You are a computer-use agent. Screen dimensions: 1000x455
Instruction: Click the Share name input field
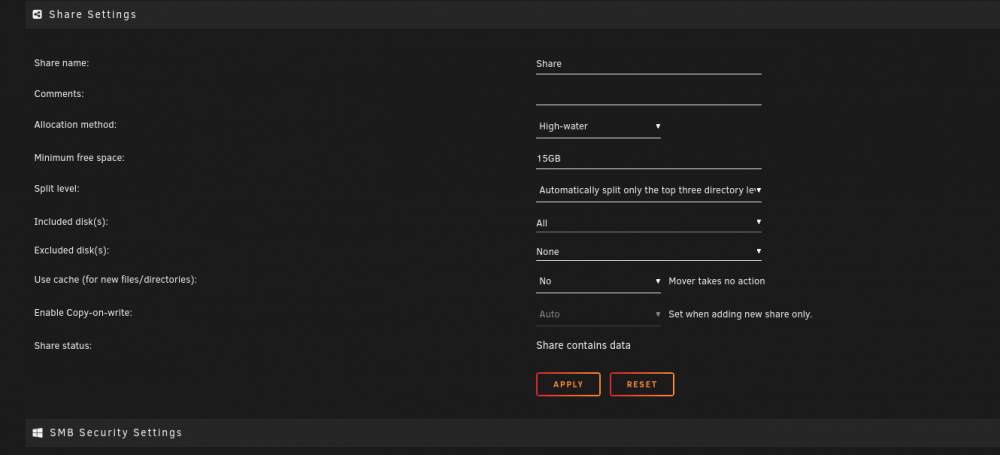(x=649, y=64)
